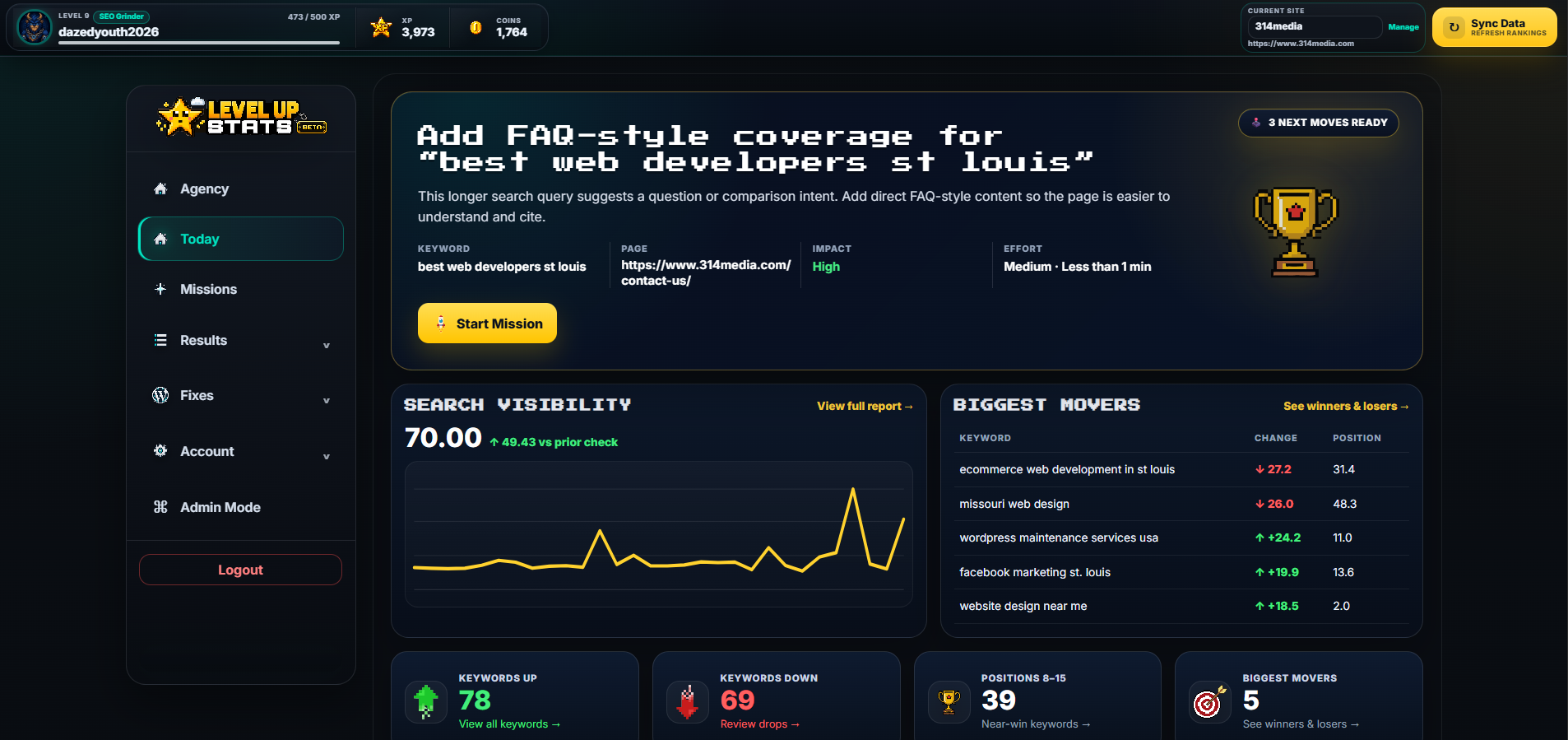Click 'website design near me' row
This screenshot has width=1568, height=740.
click(1182, 606)
